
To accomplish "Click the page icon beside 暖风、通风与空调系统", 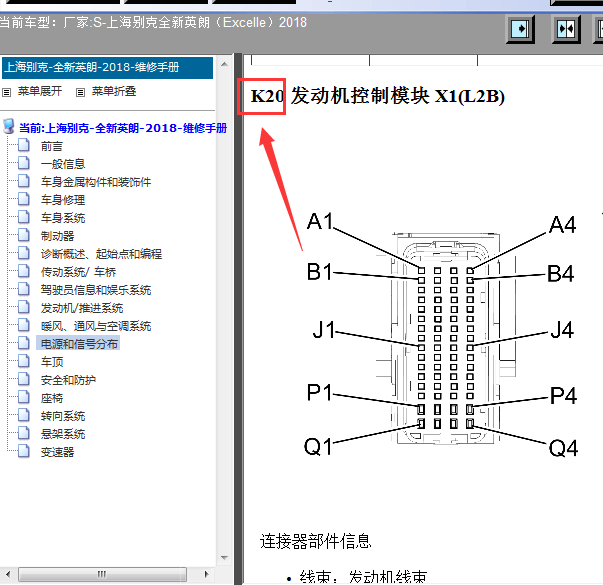I will (24, 325).
